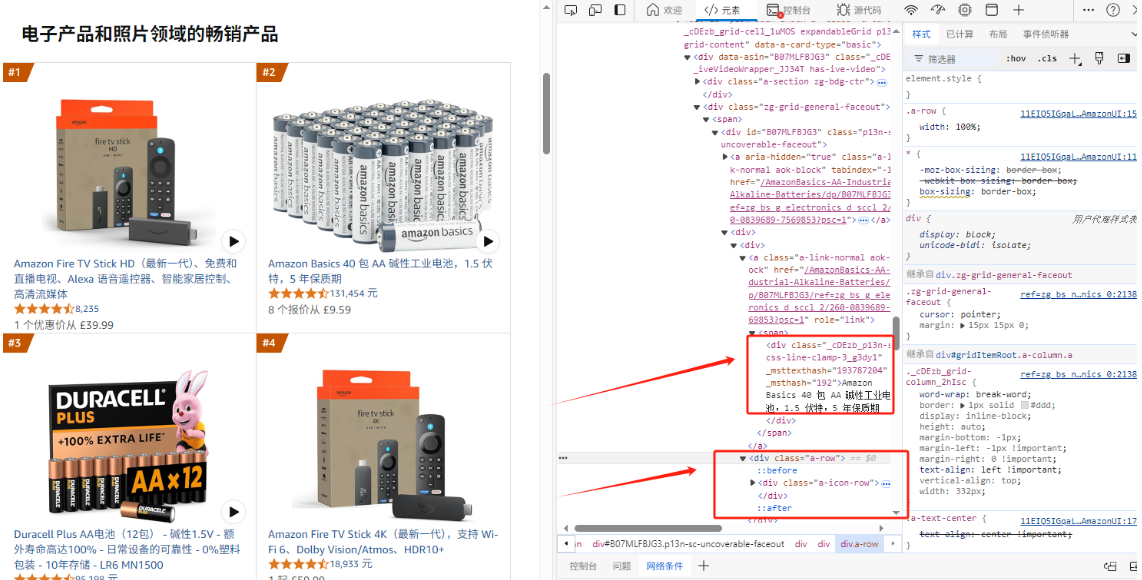Expand the a-section zg-bdg-ctr div node
This screenshot has width=1142, height=580.
tap(698, 82)
